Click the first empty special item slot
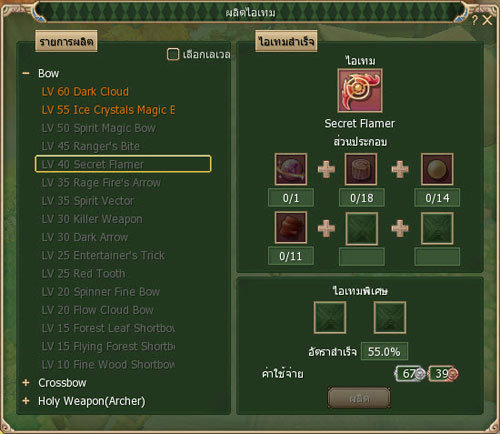 point(330,318)
